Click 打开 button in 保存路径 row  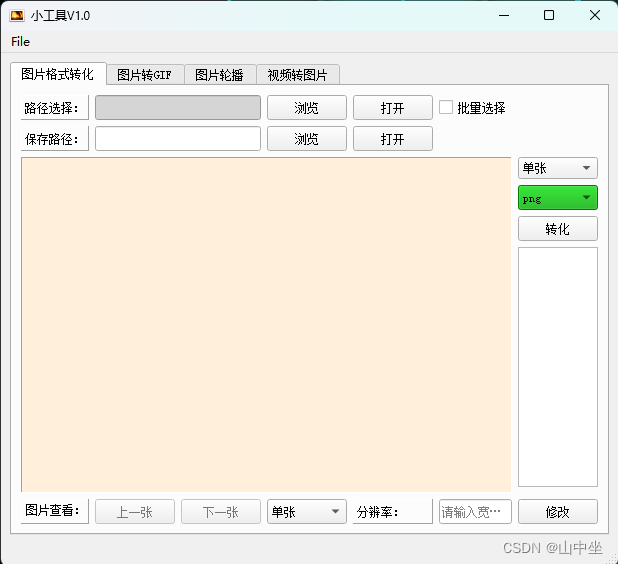pyautogui.click(x=393, y=138)
